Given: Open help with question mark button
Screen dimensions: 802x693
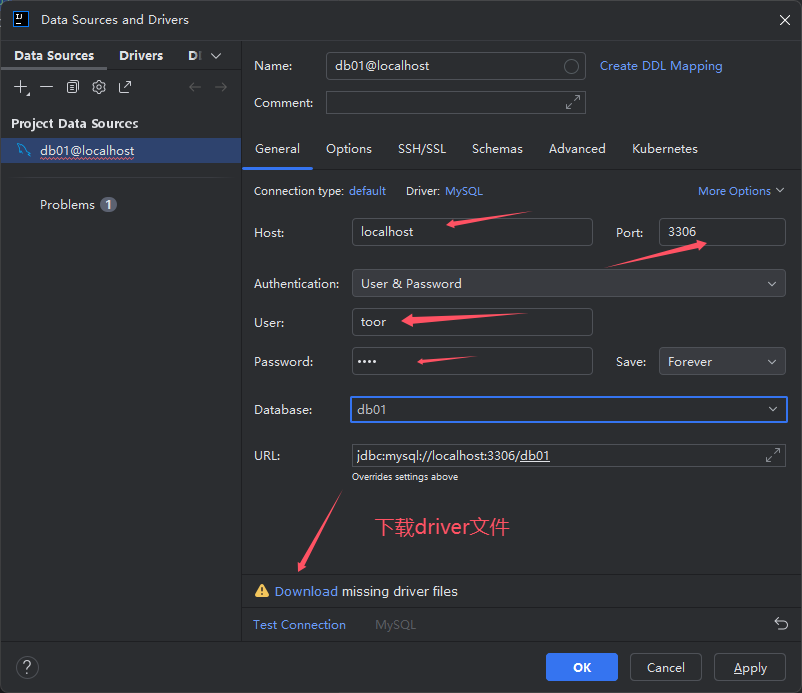Looking at the screenshot, I should 27,667.
